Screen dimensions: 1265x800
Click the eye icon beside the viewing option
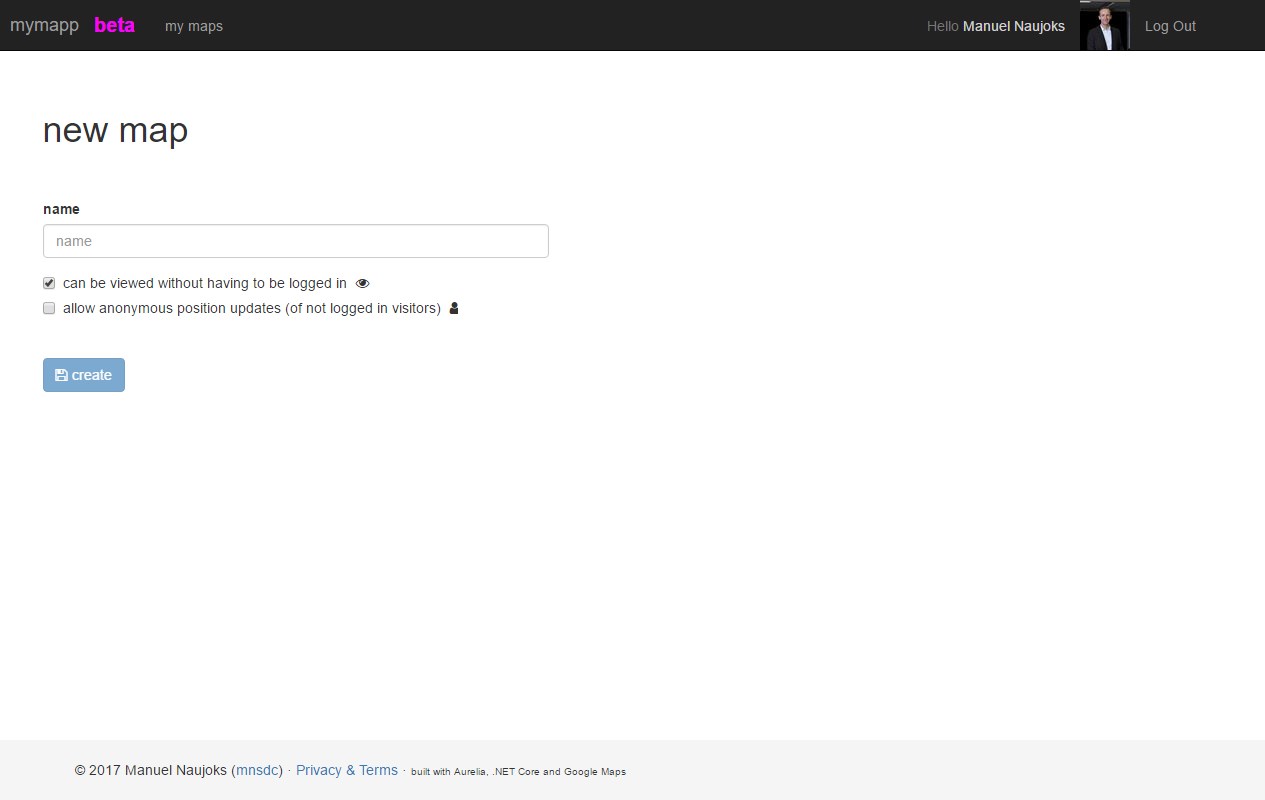[362, 284]
